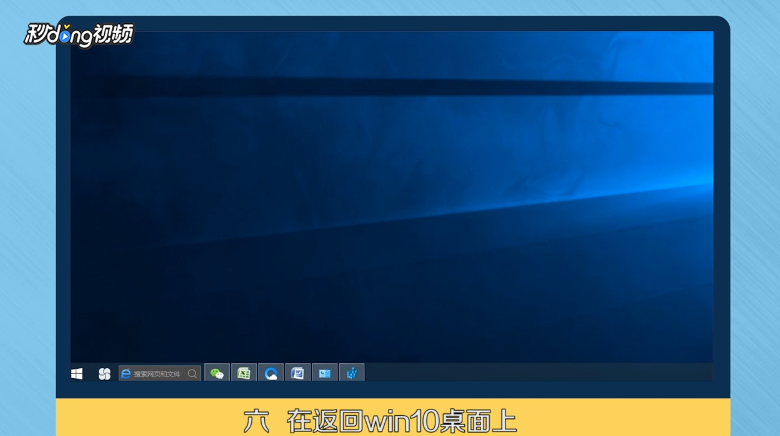The image size is (780, 436).
Task: Open the Windows Start menu
Action: pos(77,374)
